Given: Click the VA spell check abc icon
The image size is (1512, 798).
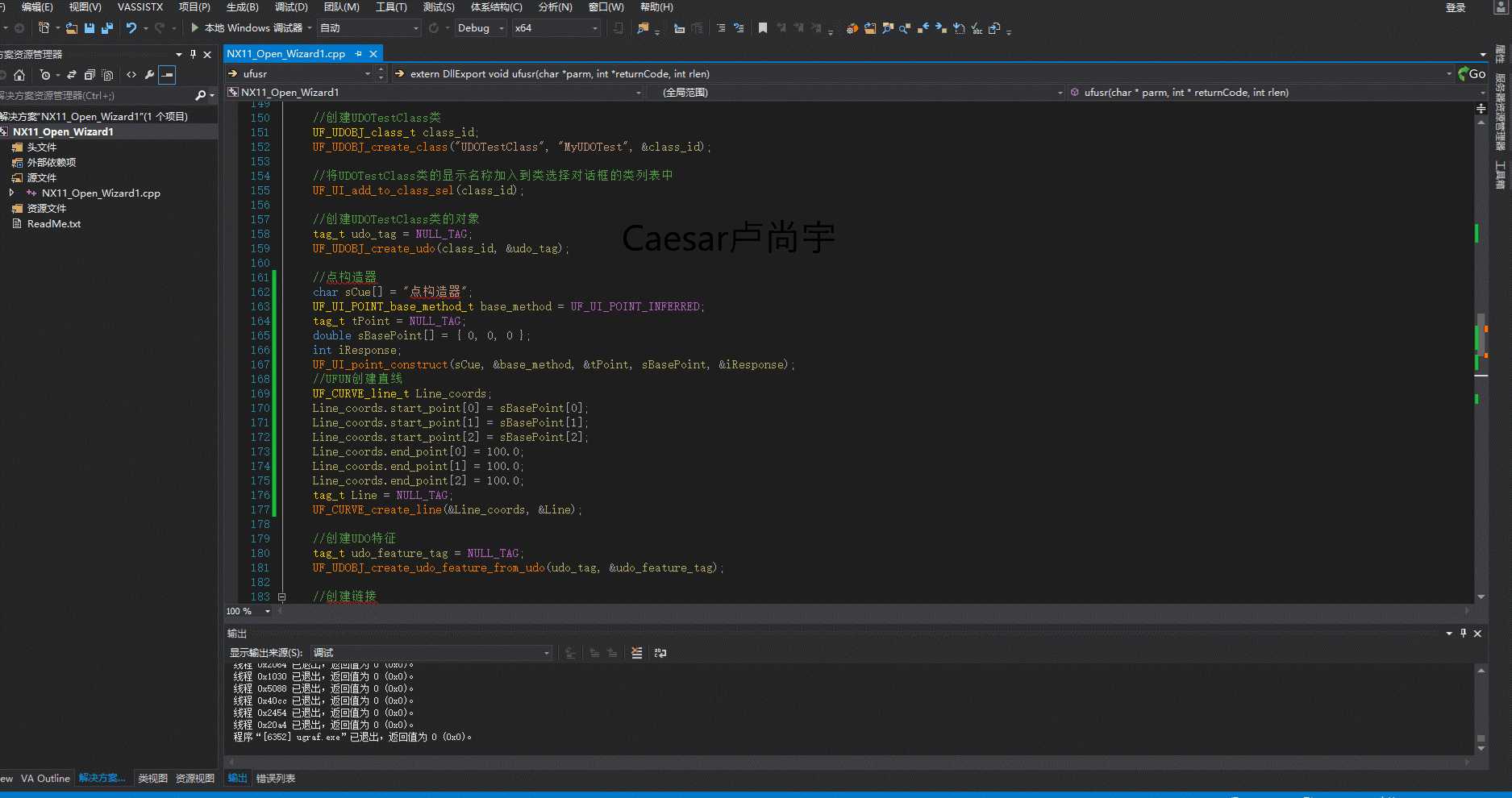Looking at the screenshot, I should (x=977, y=28).
